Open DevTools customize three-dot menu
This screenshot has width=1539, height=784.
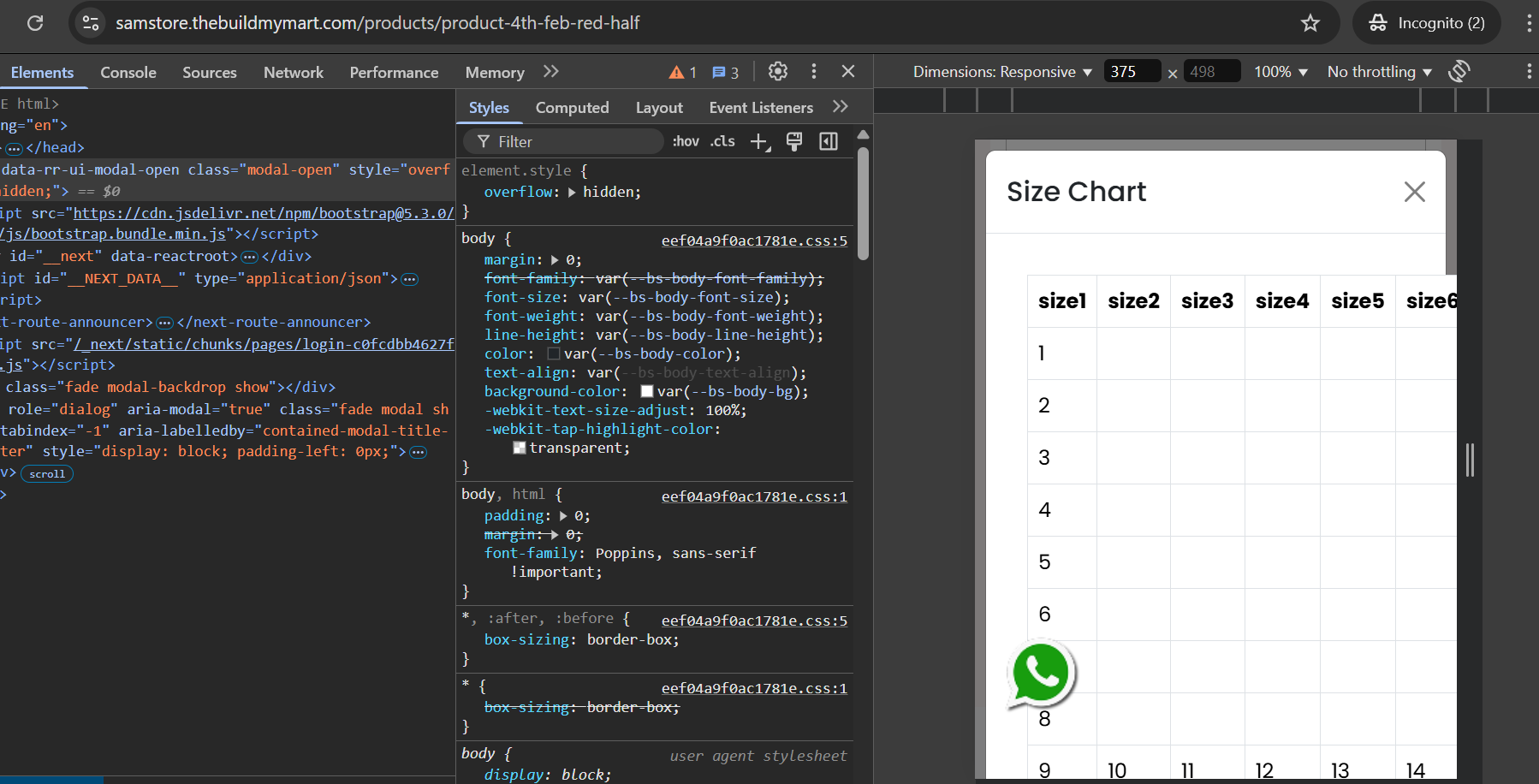point(814,72)
